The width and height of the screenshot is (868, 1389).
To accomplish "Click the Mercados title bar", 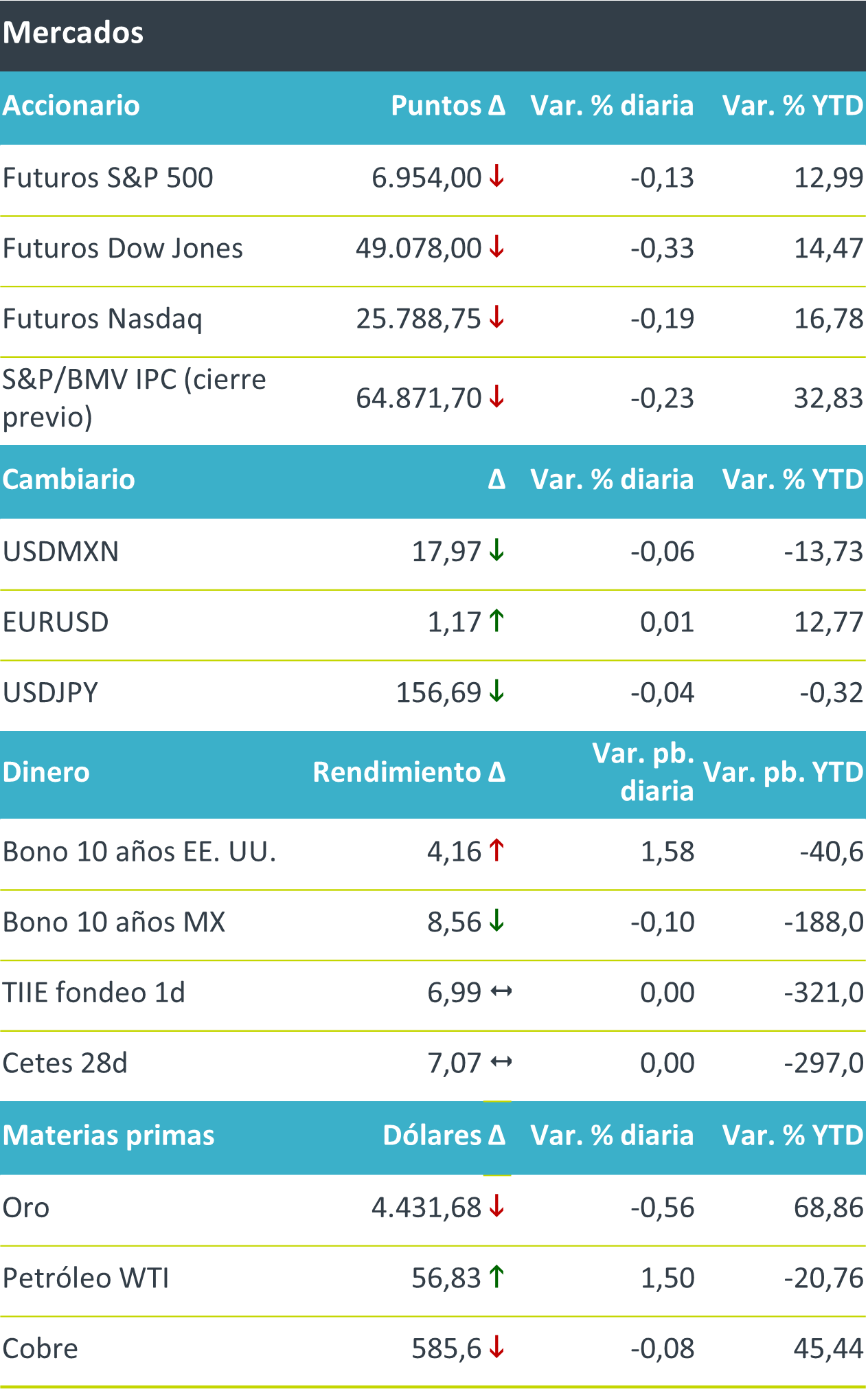I will point(73,33).
